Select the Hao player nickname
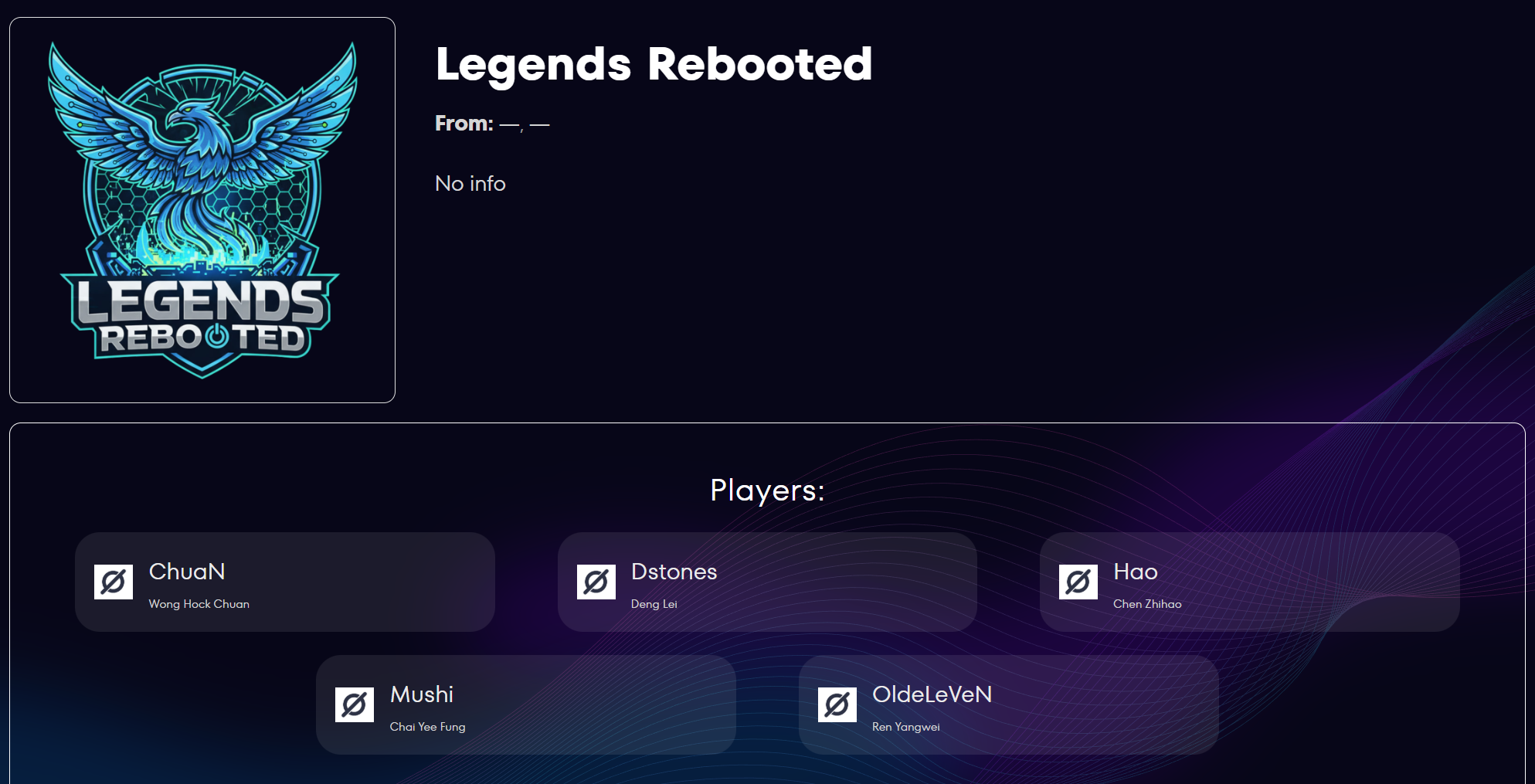1535x784 pixels. click(1135, 572)
